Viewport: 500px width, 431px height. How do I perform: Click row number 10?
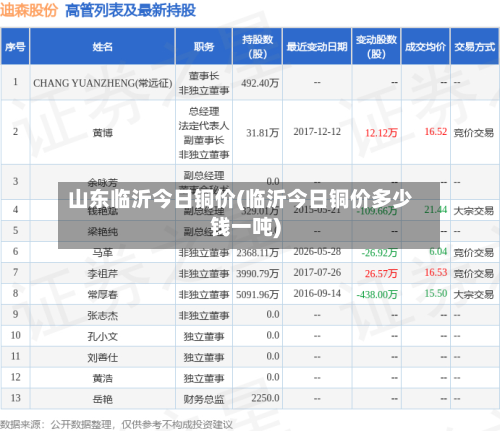(x=16, y=335)
